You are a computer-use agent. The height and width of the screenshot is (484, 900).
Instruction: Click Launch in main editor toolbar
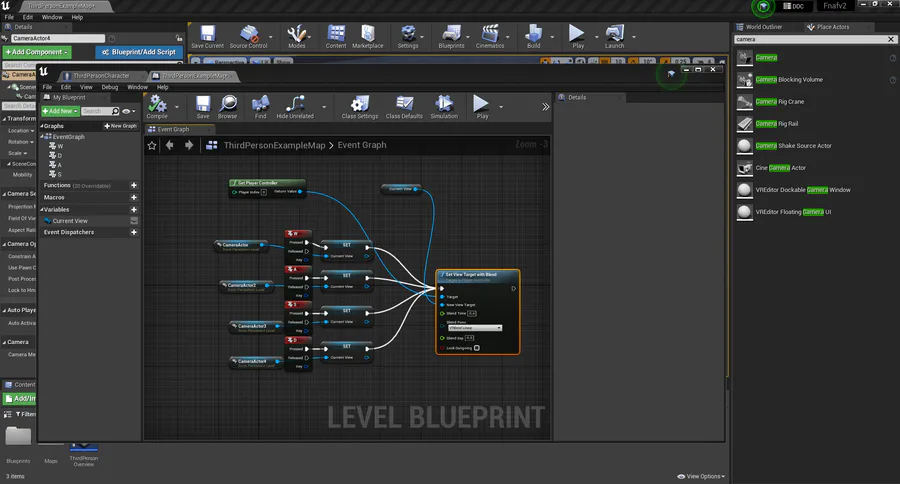(x=614, y=37)
